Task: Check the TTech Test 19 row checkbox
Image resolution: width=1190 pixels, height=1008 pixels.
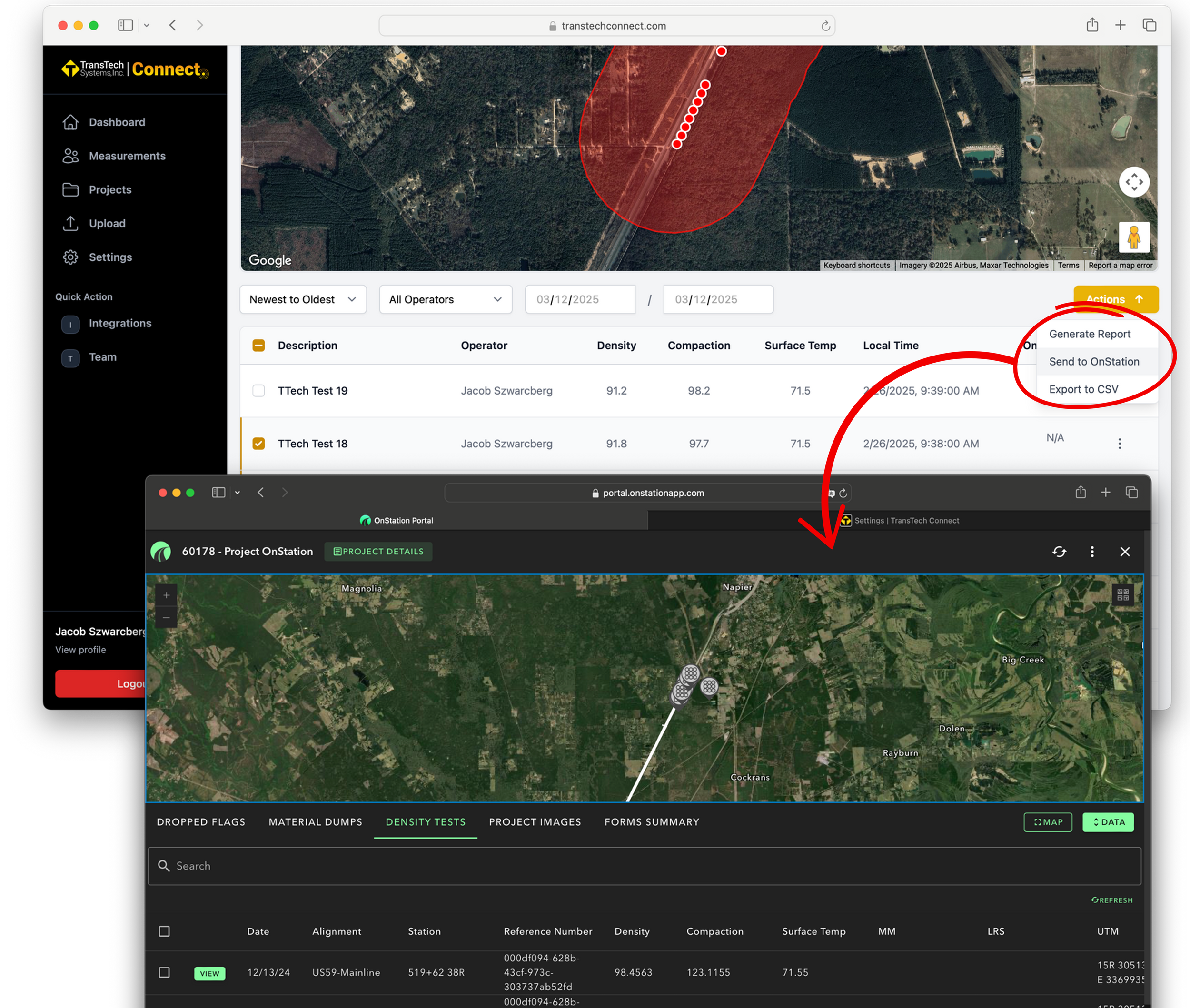Action: pos(258,391)
